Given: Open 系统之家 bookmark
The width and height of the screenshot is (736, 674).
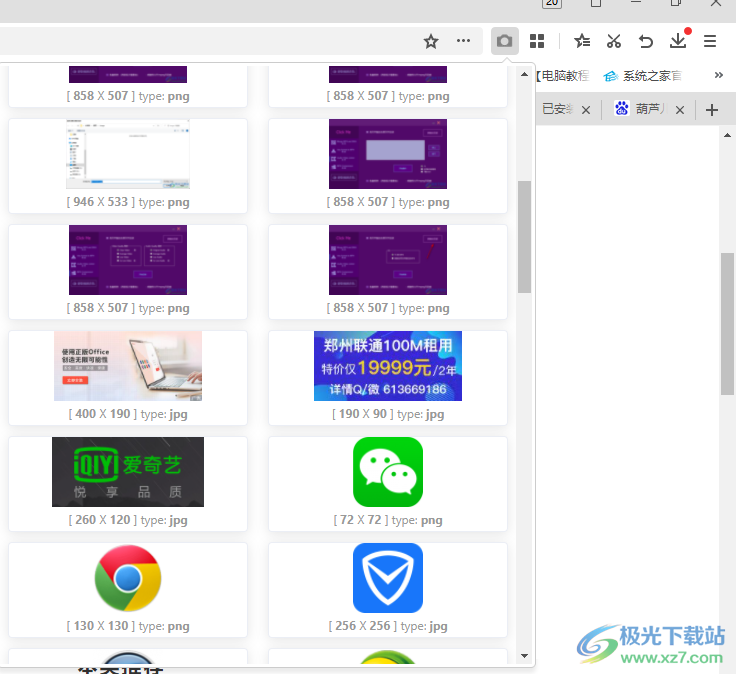Looking at the screenshot, I should click(643, 76).
